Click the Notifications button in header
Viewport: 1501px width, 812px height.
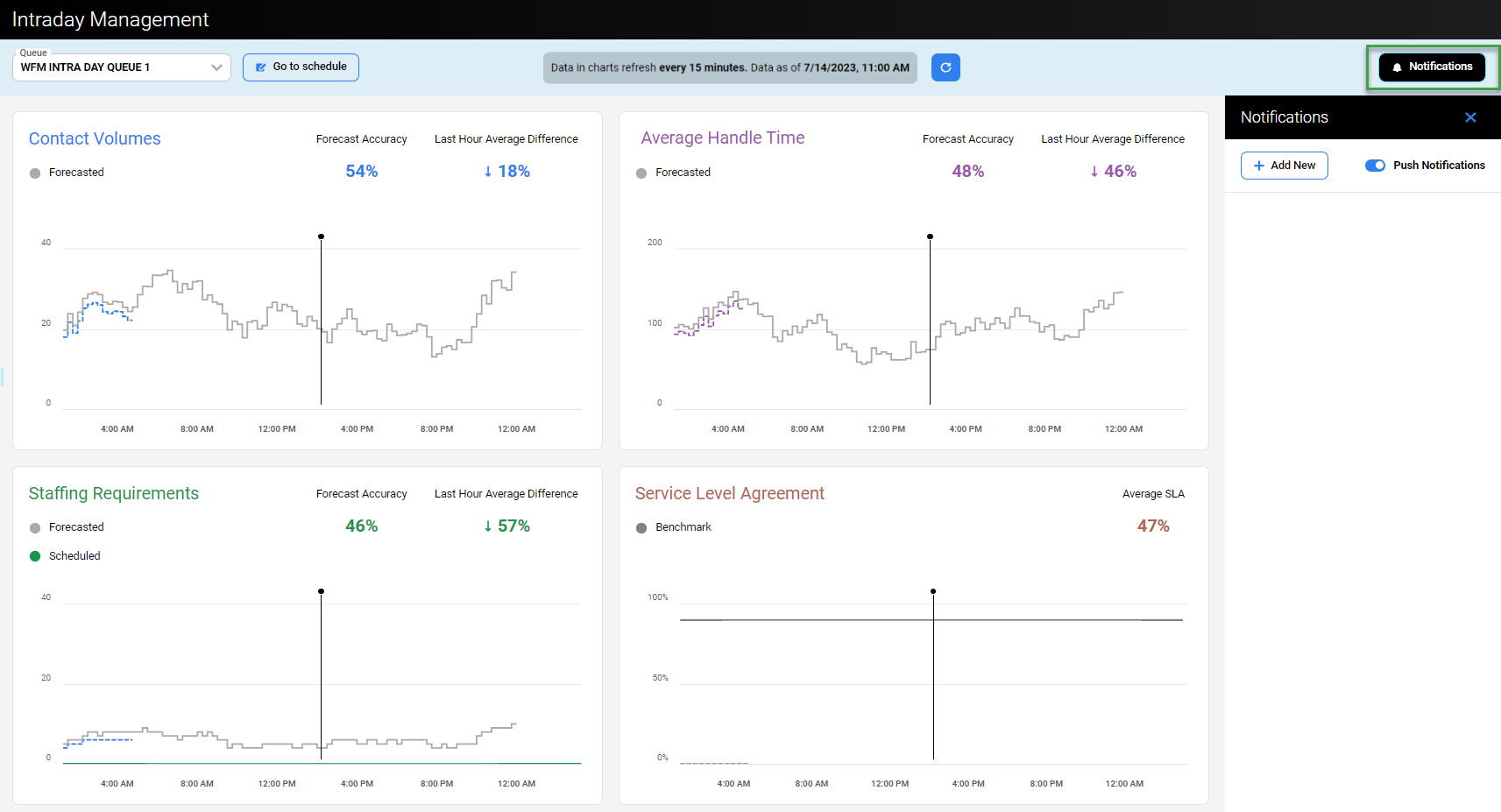click(x=1432, y=67)
